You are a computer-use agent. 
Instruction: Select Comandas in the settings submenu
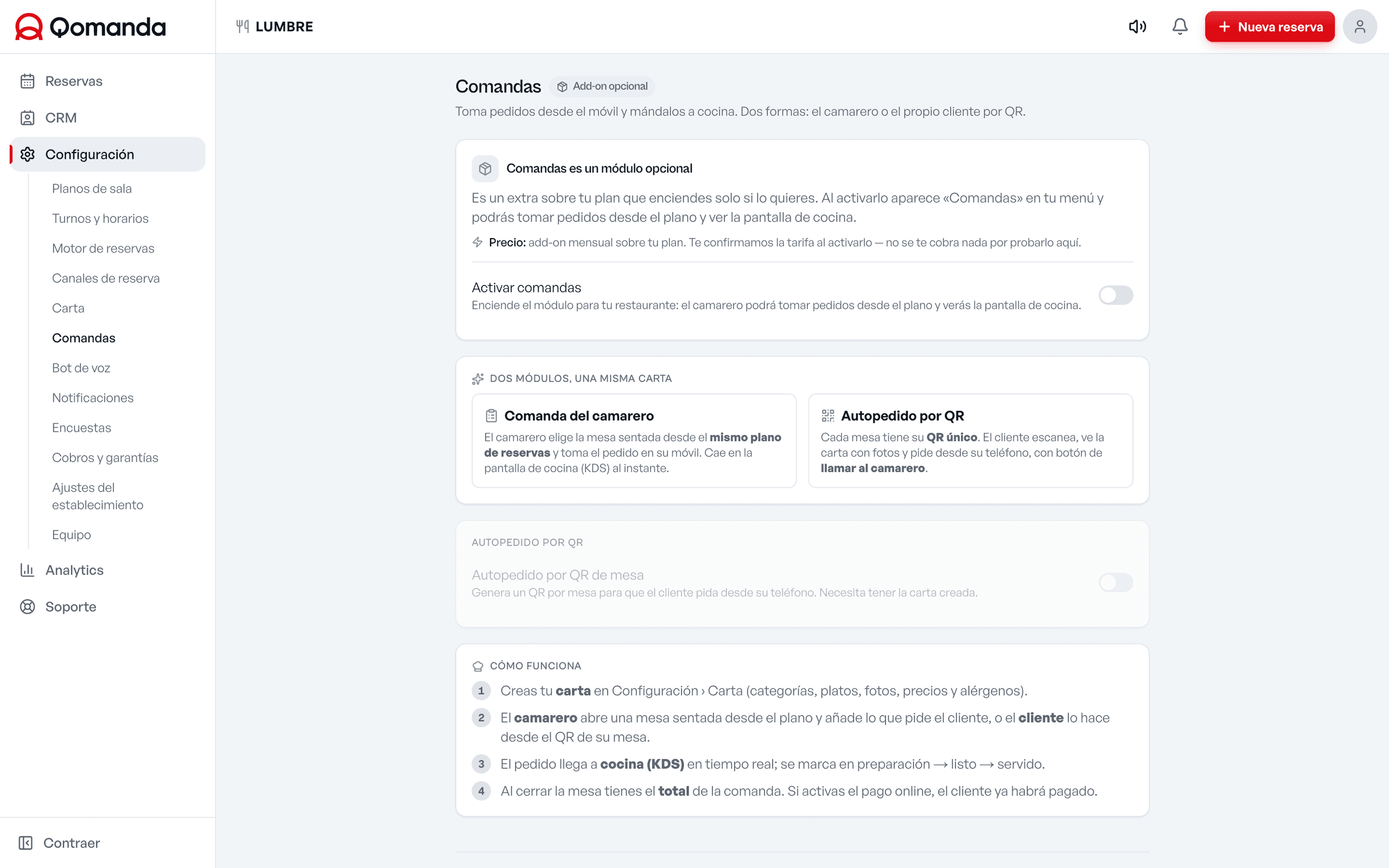tap(84, 337)
